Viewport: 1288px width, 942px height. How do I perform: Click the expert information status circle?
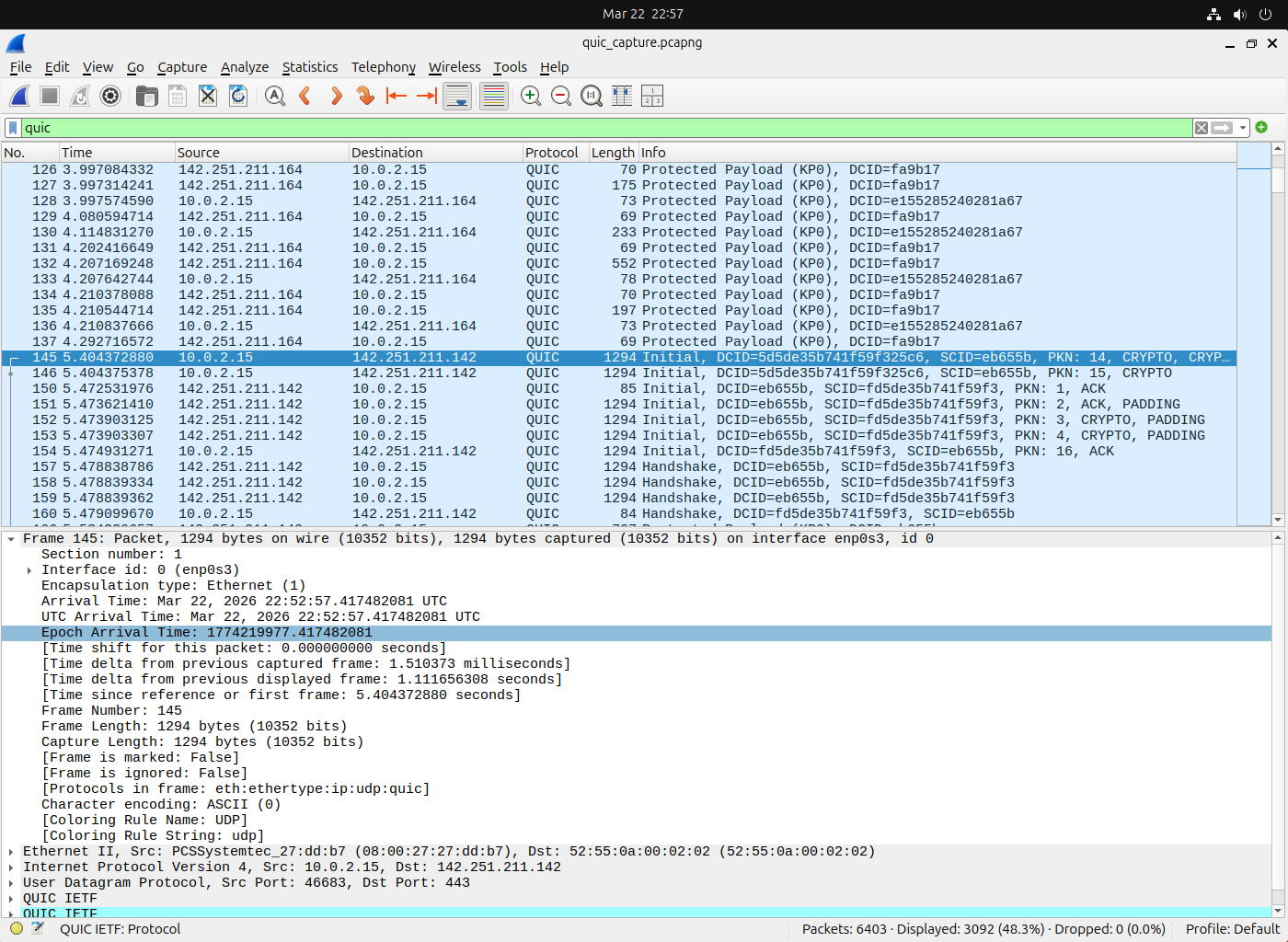click(16, 929)
